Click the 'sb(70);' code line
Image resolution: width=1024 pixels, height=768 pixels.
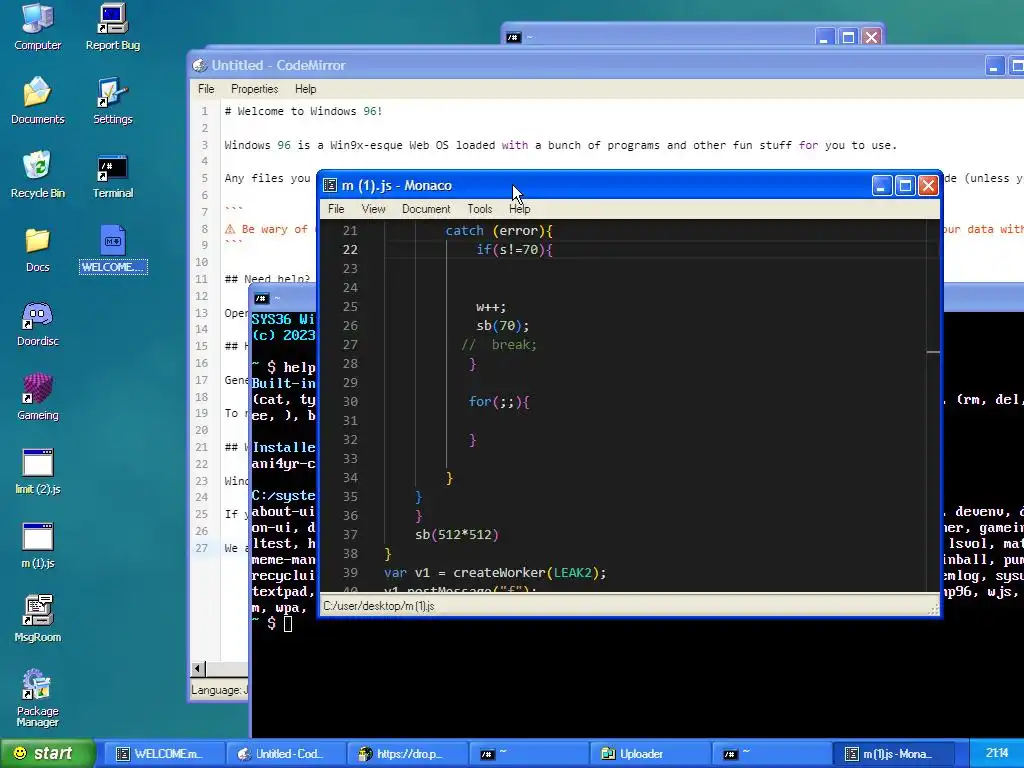coord(503,325)
